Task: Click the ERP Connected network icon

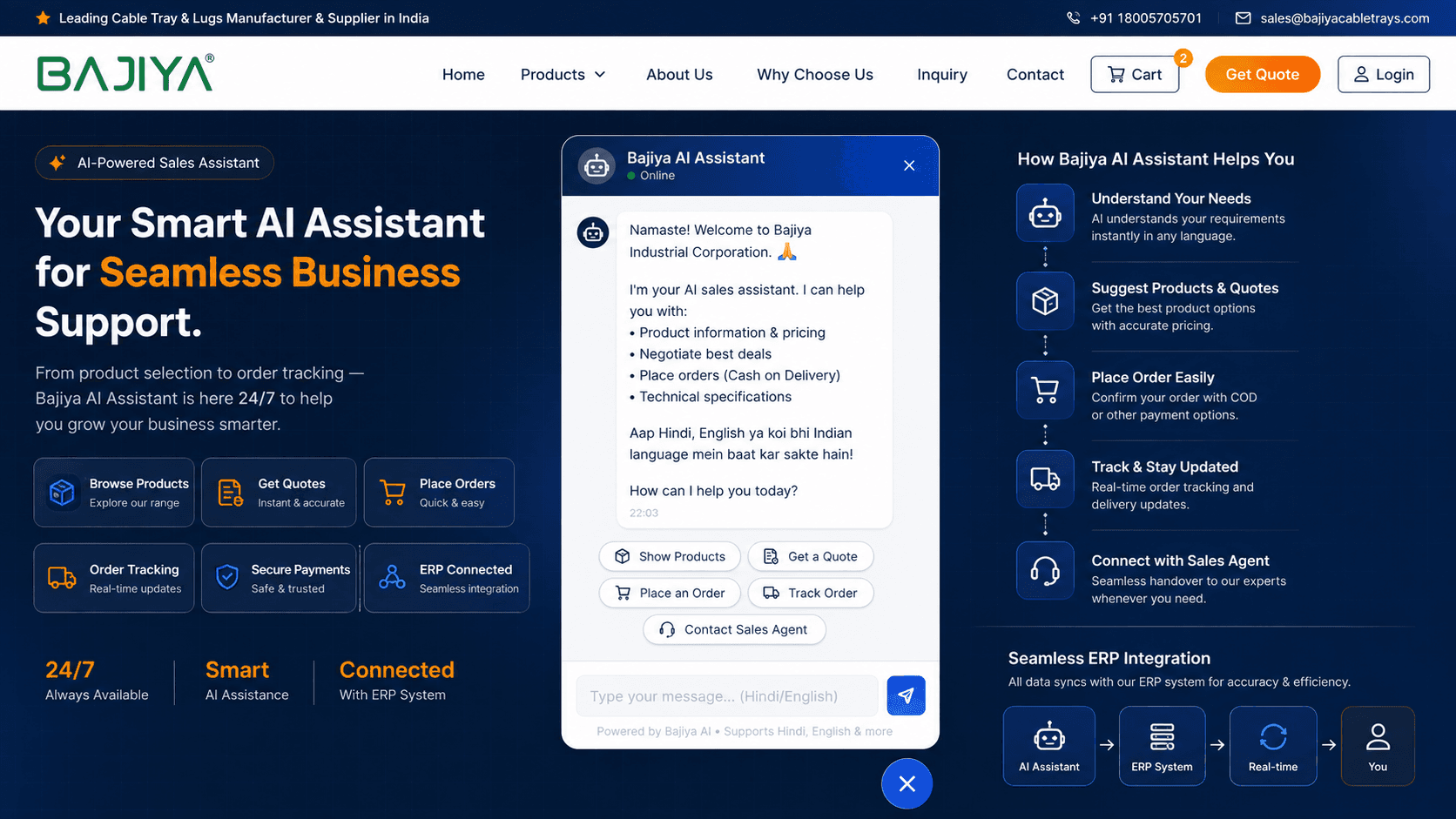Action: click(x=392, y=577)
